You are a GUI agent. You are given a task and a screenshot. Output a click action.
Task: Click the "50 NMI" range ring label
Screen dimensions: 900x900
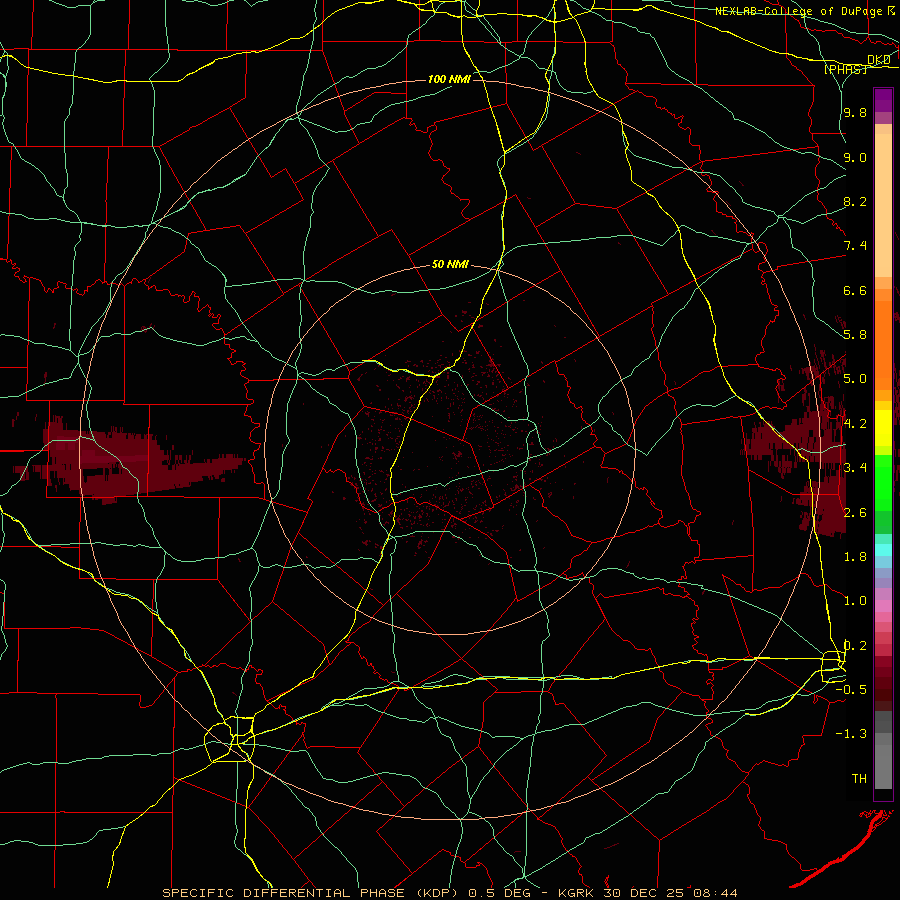point(450,264)
